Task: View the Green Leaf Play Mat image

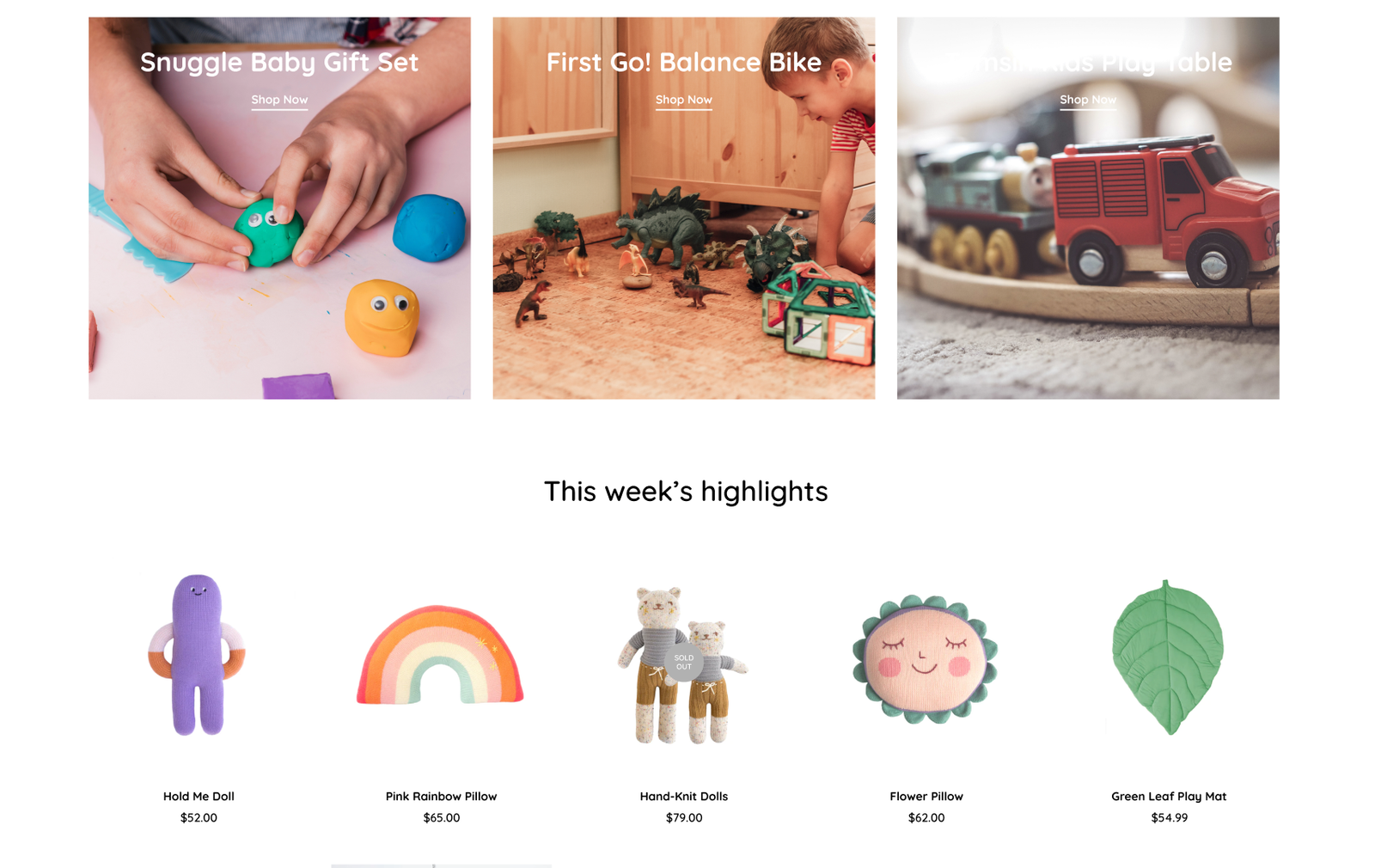Action: point(1169,657)
